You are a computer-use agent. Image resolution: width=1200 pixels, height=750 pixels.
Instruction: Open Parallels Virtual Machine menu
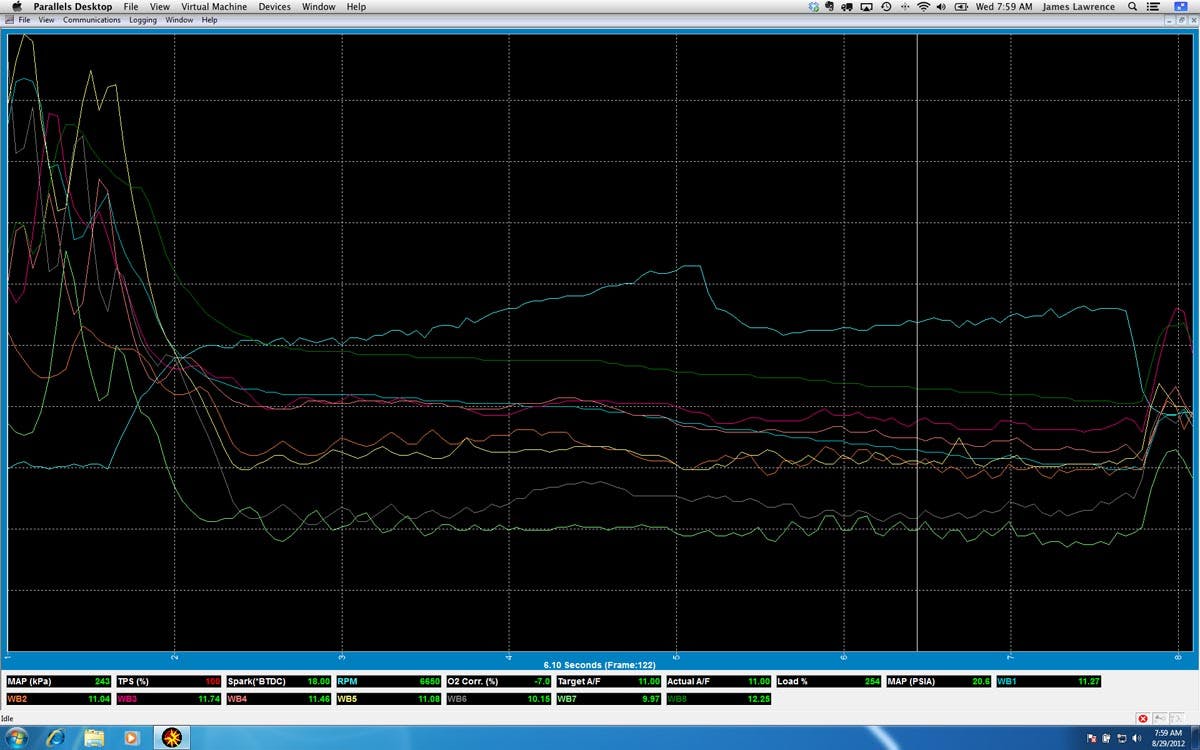[x=215, y=7]
